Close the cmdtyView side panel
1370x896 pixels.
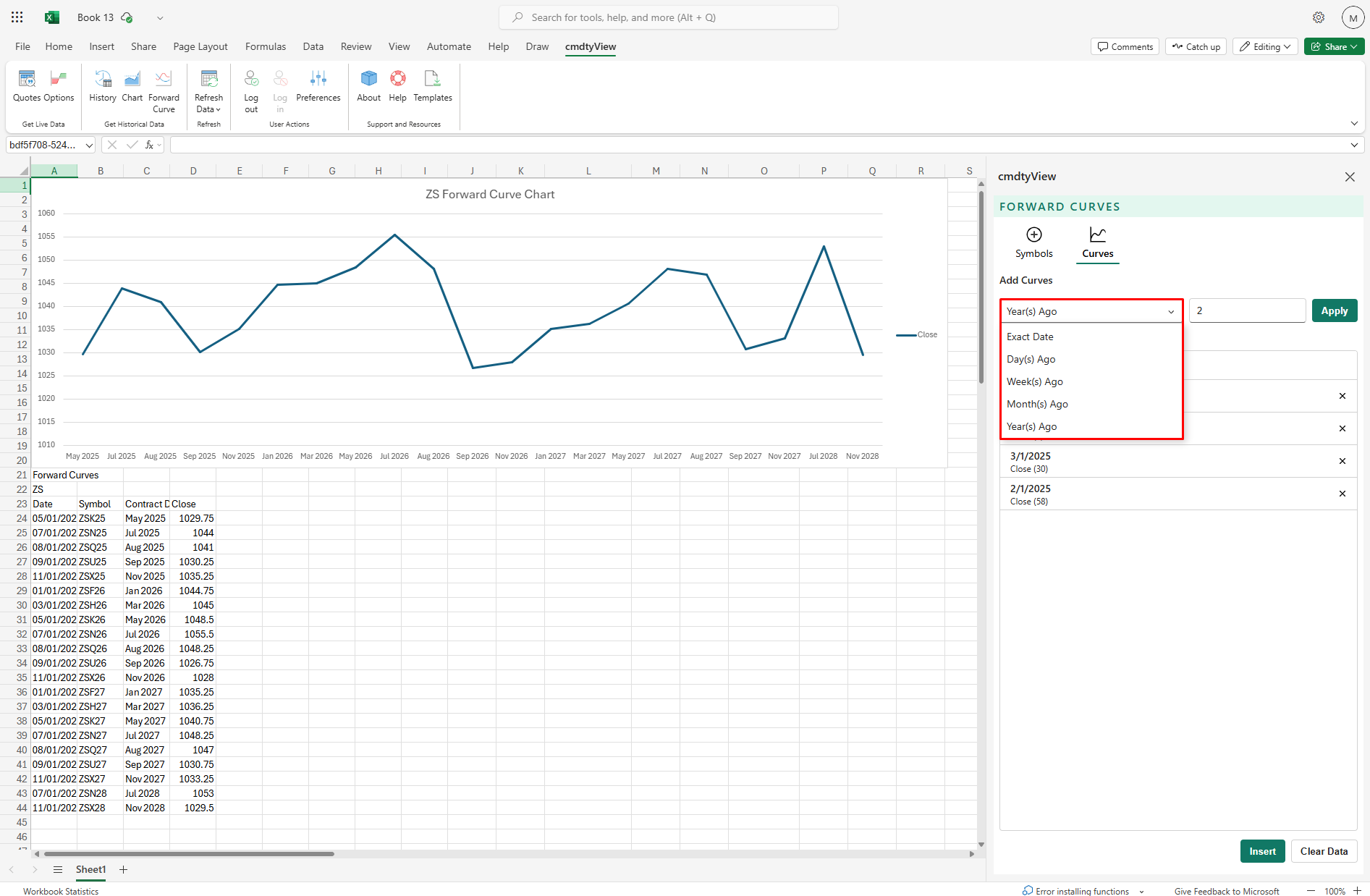(1350, 177)
